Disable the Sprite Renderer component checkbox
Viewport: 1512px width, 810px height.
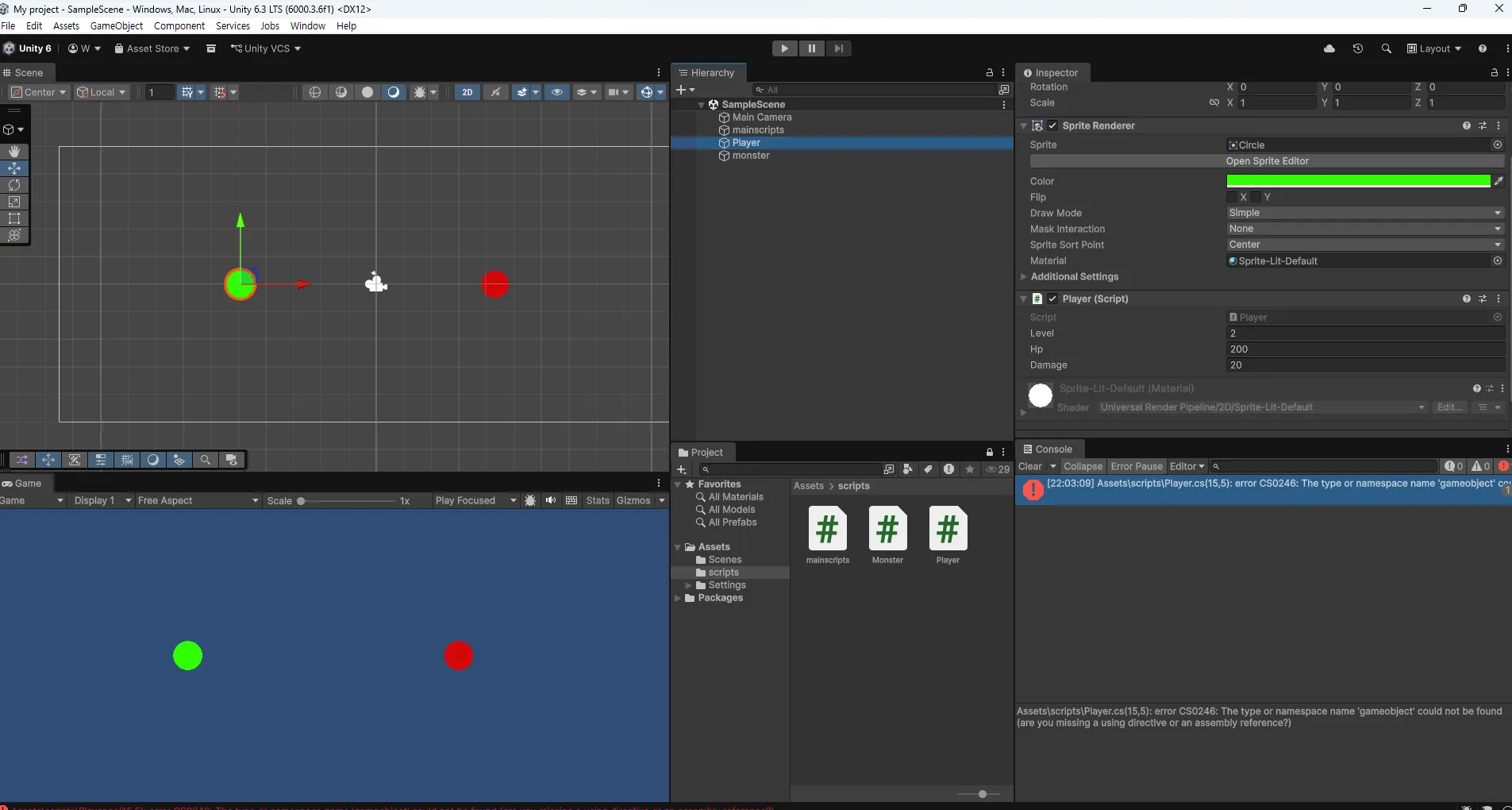(x=1052, y=125)
